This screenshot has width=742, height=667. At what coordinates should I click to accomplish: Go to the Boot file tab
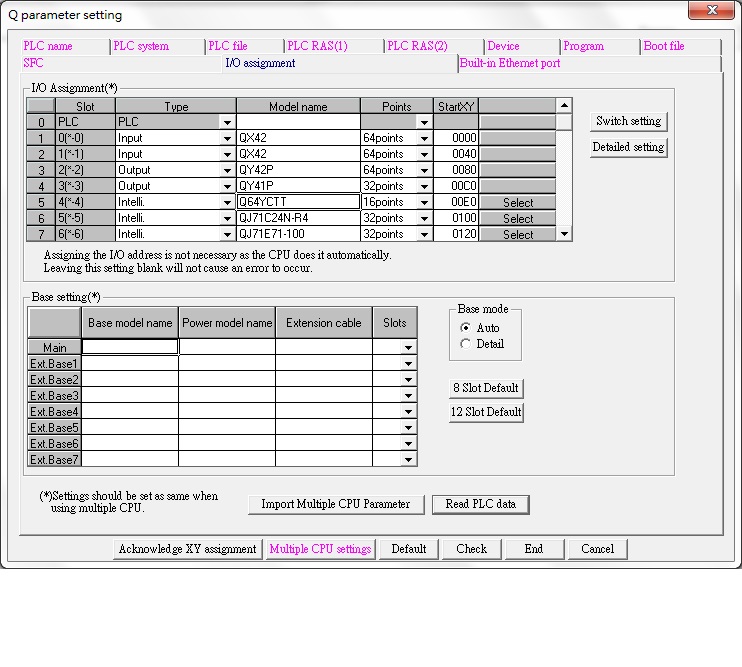pyautogui.click(x=664, y=46)
